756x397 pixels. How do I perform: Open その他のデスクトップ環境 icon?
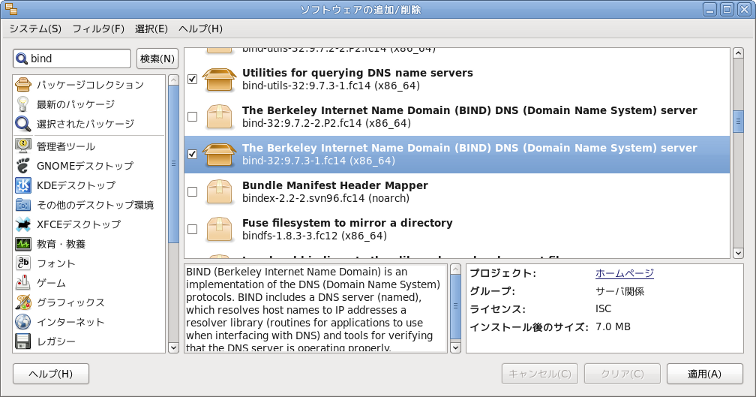coord(23,205)
